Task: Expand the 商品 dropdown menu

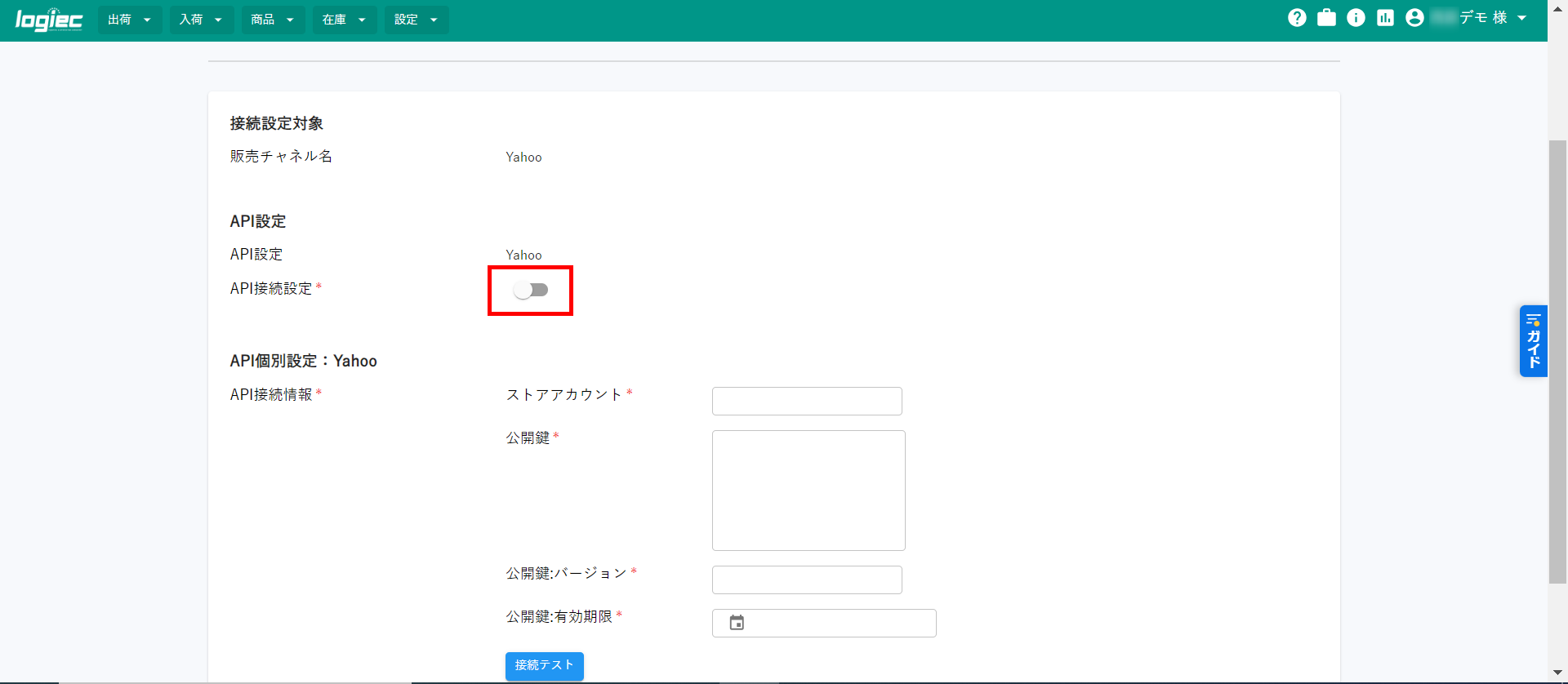Action: pos(273,20)
